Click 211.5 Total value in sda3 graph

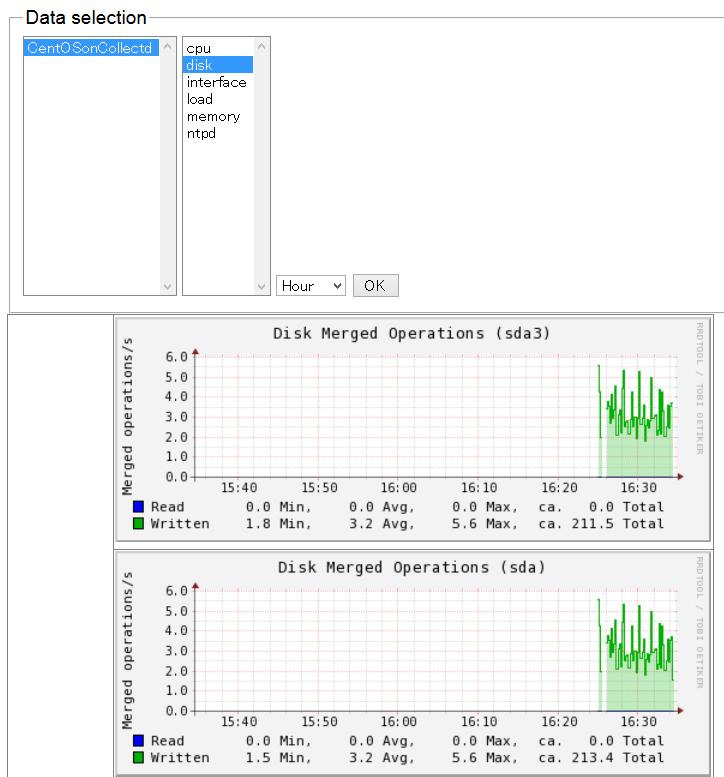click(617, 524)
